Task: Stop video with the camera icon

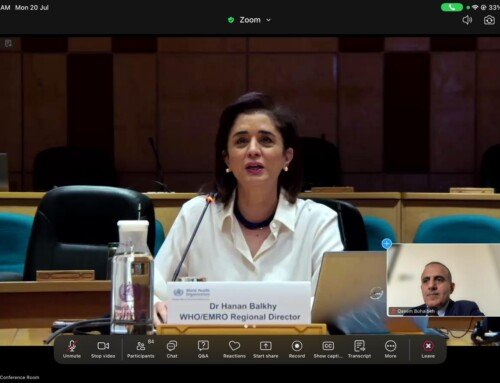Action: click(x=103, y=349)
